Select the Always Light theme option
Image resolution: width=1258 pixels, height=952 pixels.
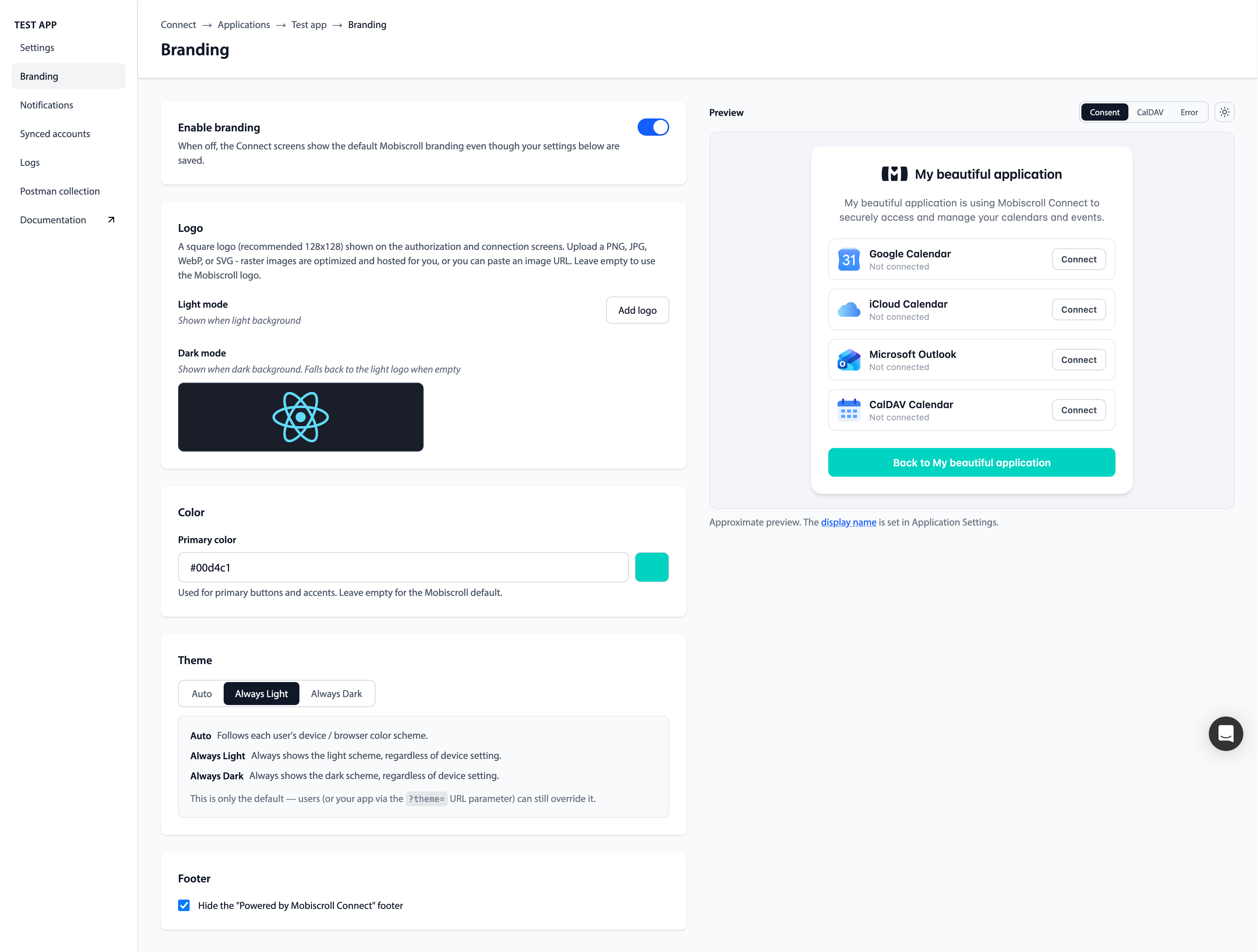[261, 693]
